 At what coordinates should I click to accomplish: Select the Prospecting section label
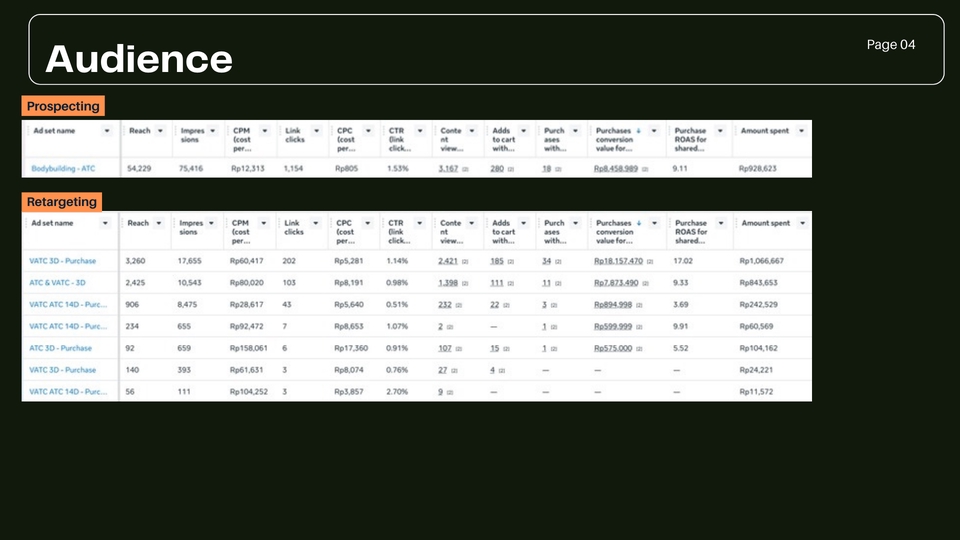coord(62,106)
